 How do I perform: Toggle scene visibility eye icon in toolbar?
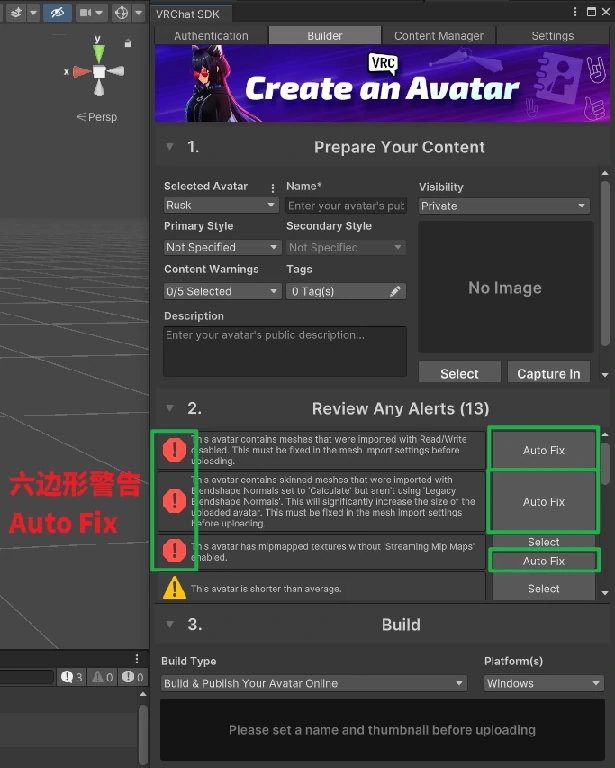click(57, 13)
